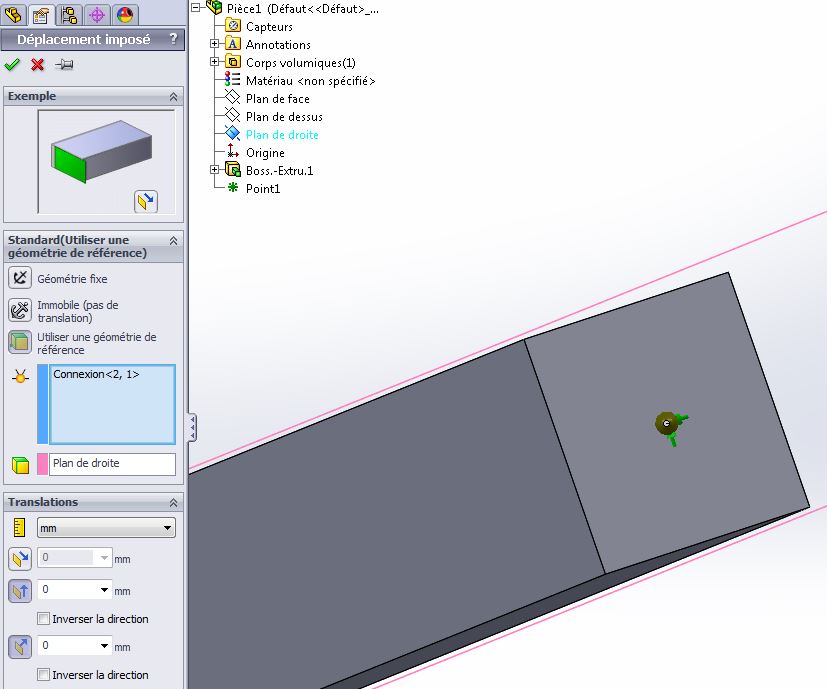
Task: Select Plan de face in the tree
Action: pos(277,99)
